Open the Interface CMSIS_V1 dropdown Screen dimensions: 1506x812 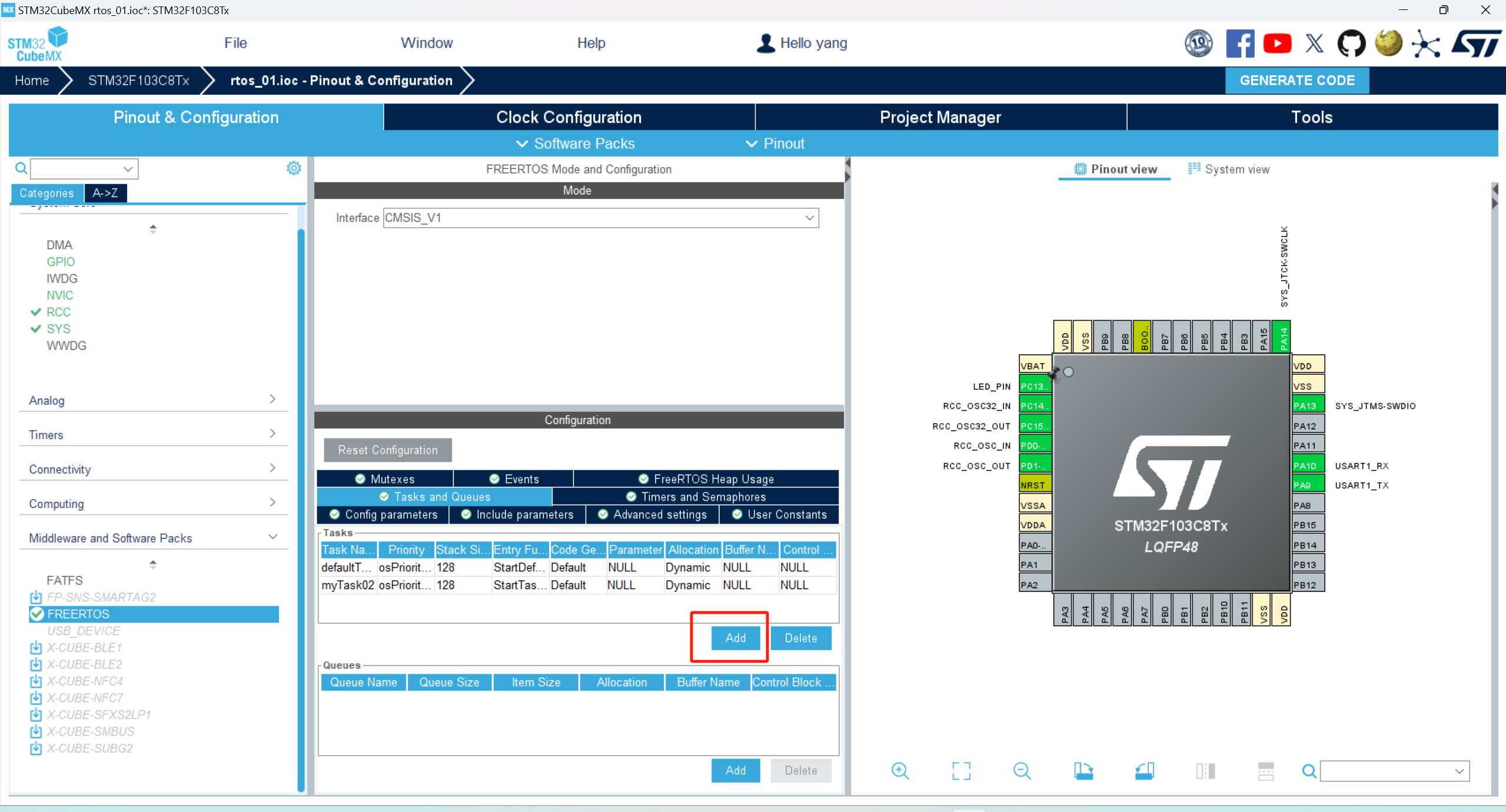tap(600, 218)
